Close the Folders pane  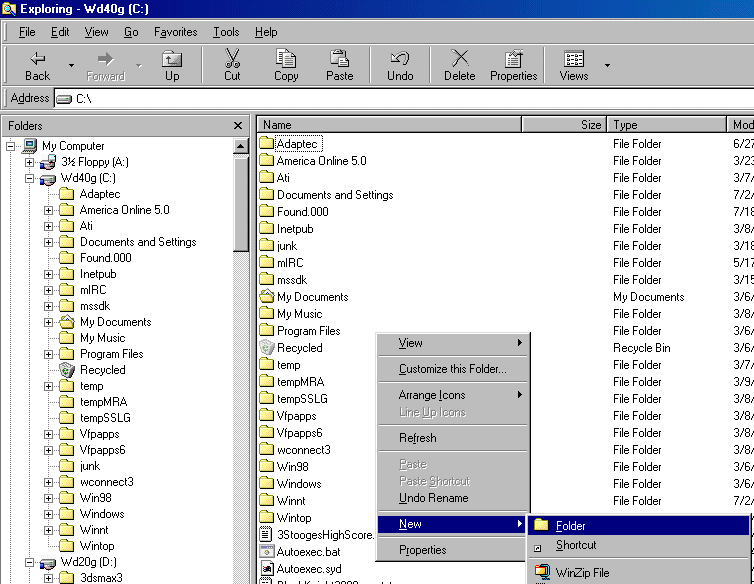[x=238, y=126]
